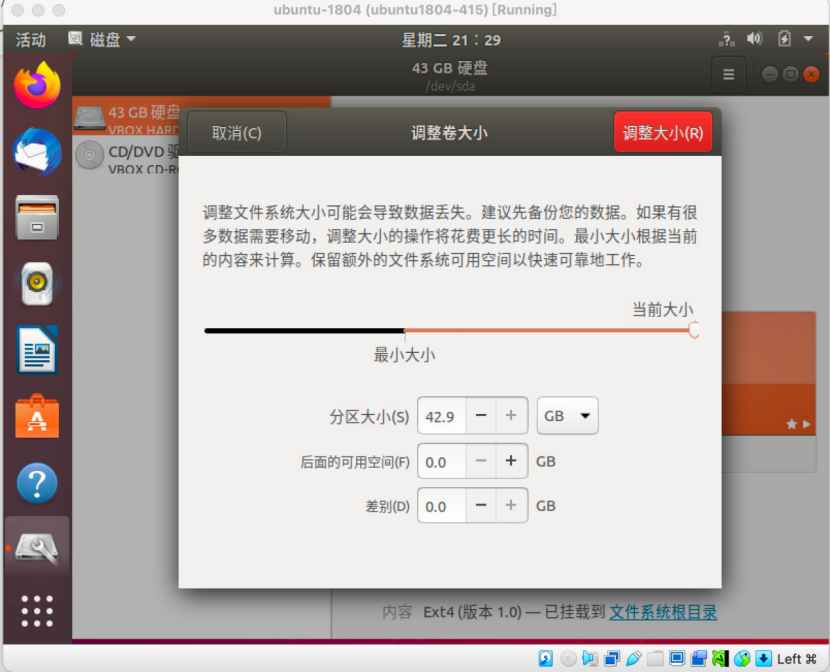The image size is (830, 672).
Task: Click VirtualBox audio status icon
Action: pos(590,658)
